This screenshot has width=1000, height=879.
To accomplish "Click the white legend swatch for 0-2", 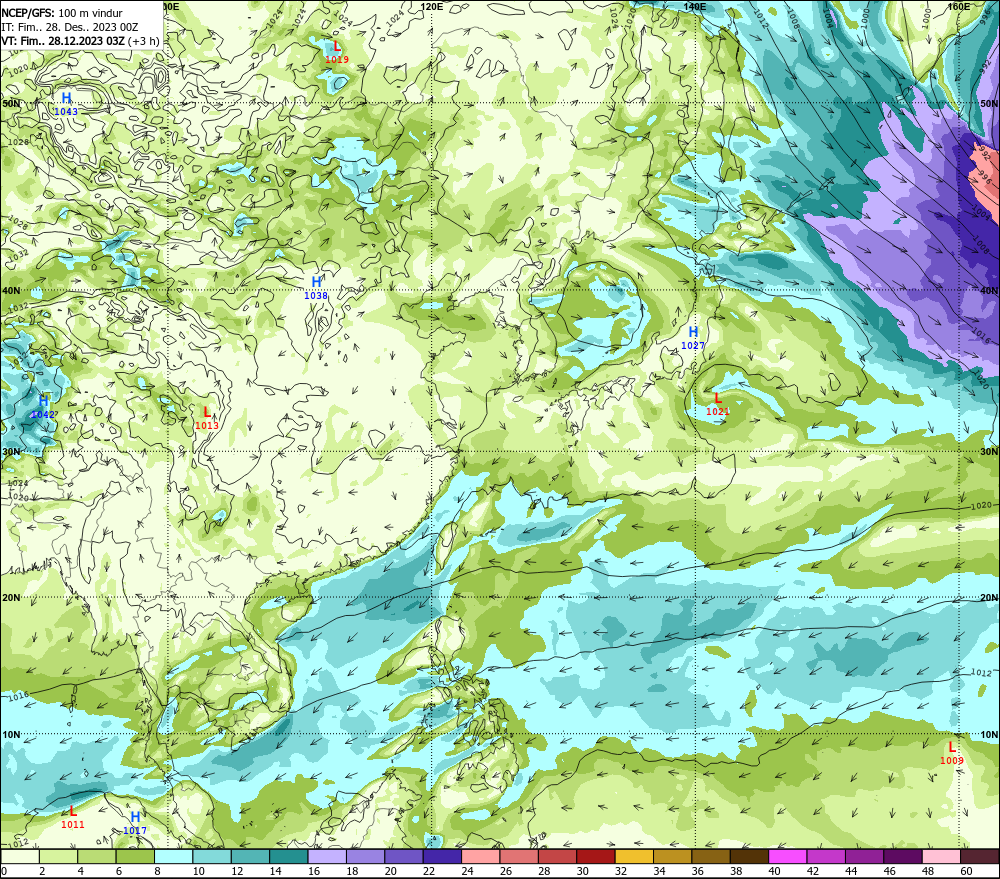I will 20,856.
